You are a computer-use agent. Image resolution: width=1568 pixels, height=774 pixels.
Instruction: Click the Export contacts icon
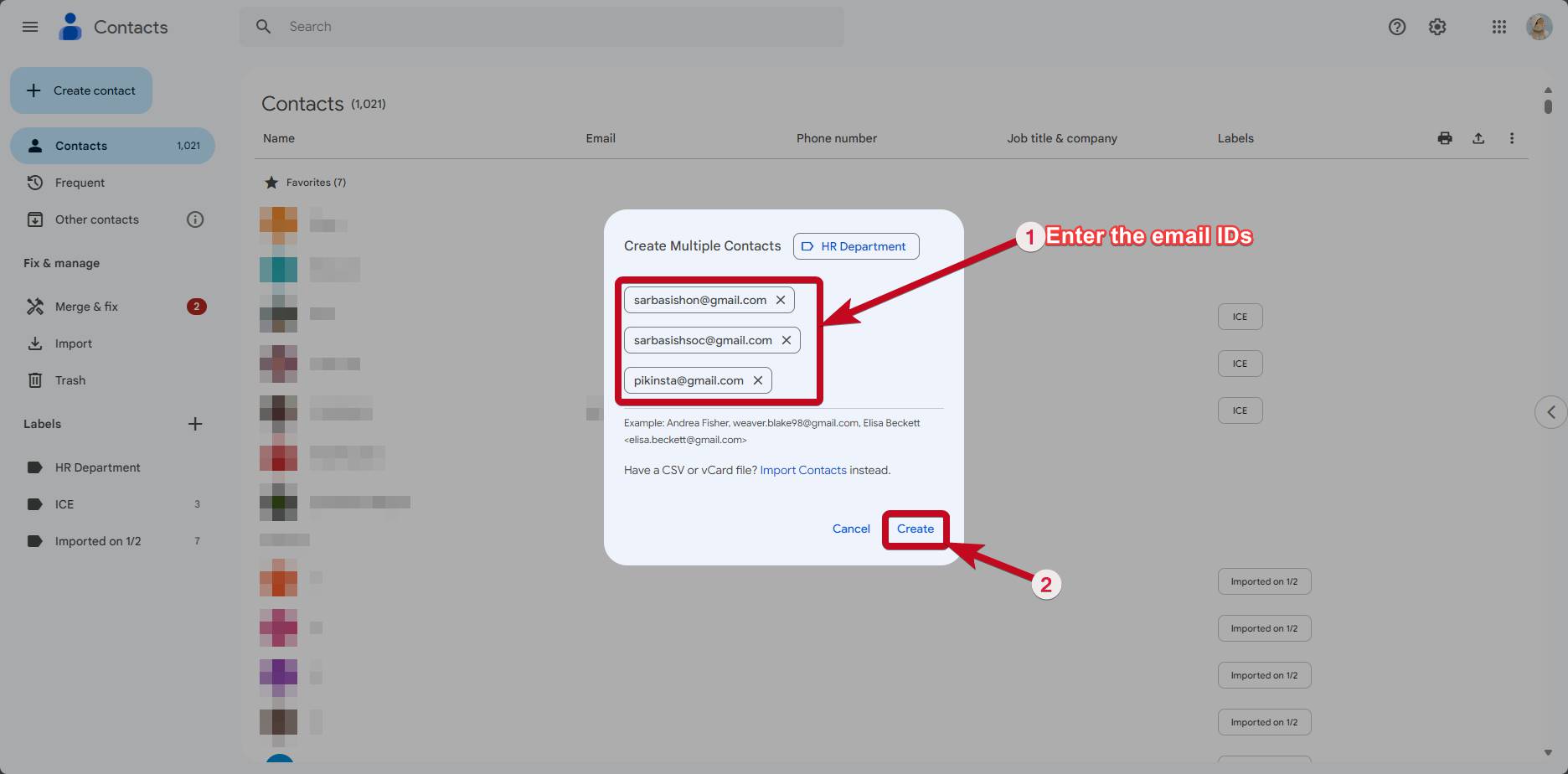[1478, 138]
